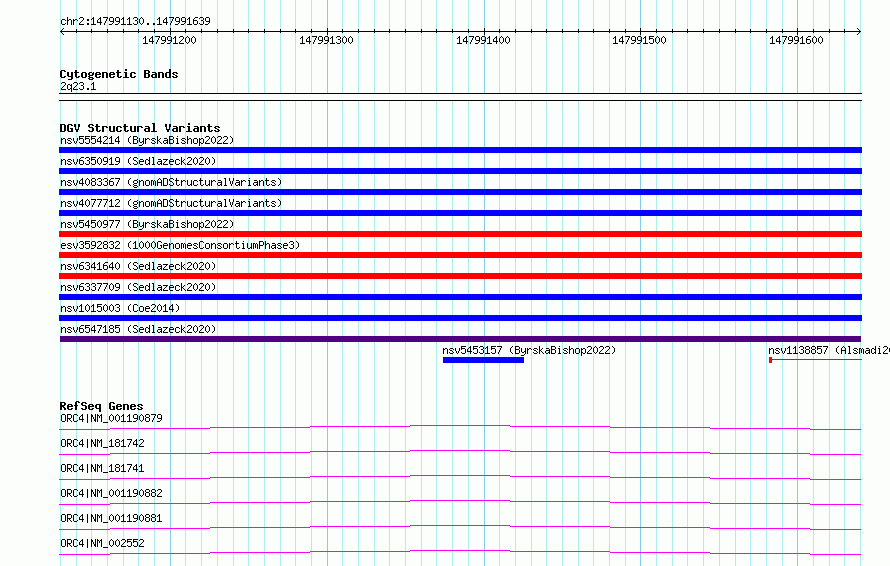Click the nsv5554214 (ByrskaBishop2022) variant label
The height and width of the screenshot is (566, 890).
147,140
